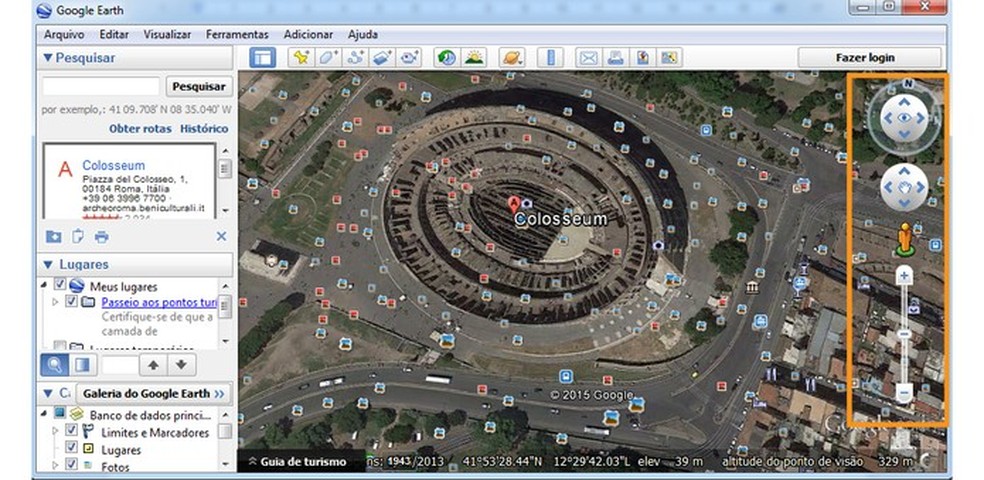Click the museum icon east of Colosseum
984x480 pixels.
(752, 287)
